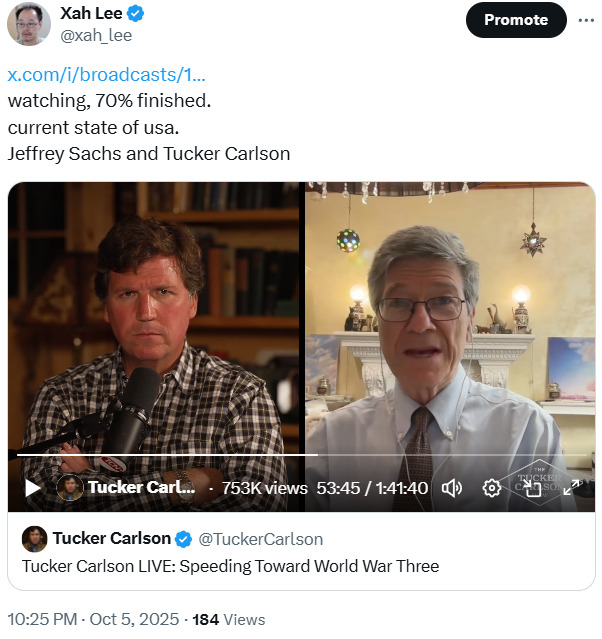Open video settings gear icon
Screen dimensions: 602x639
click(491, 488)
